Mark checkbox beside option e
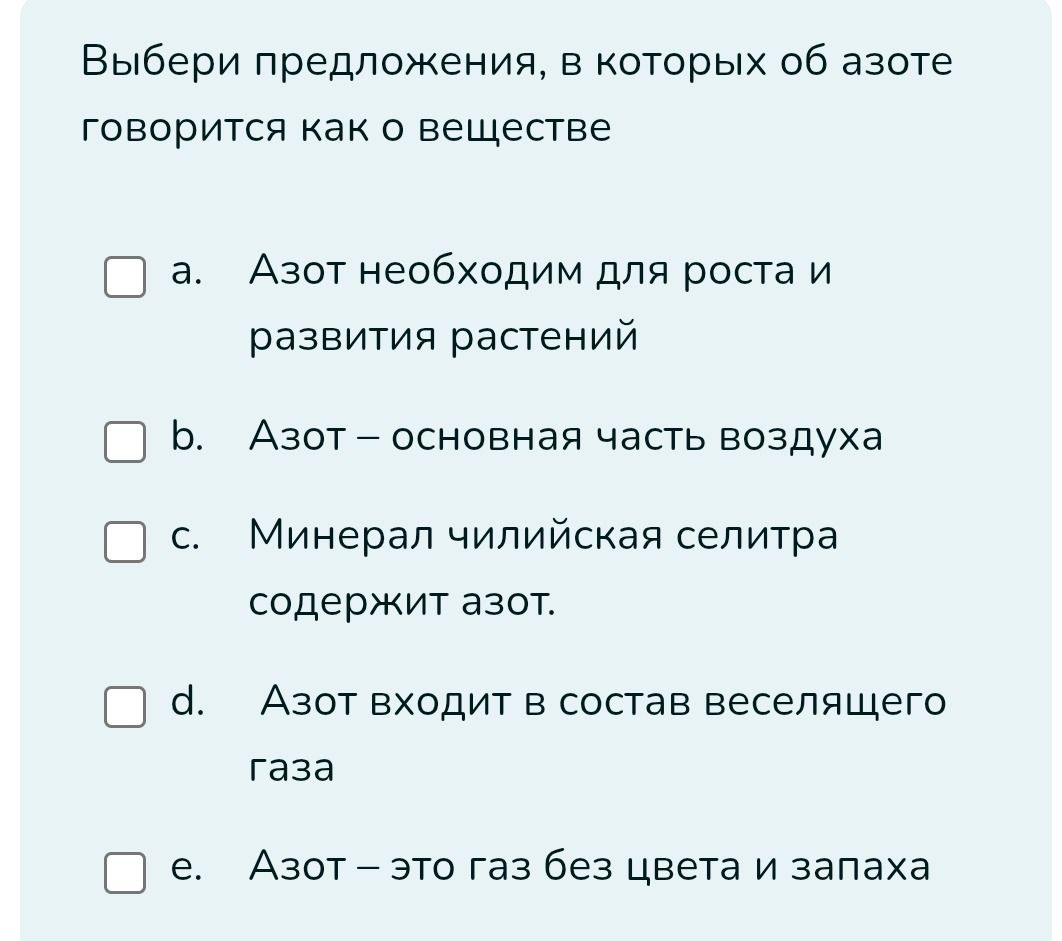This screenshot has height=941, width=1062. [x=125, y=873]
